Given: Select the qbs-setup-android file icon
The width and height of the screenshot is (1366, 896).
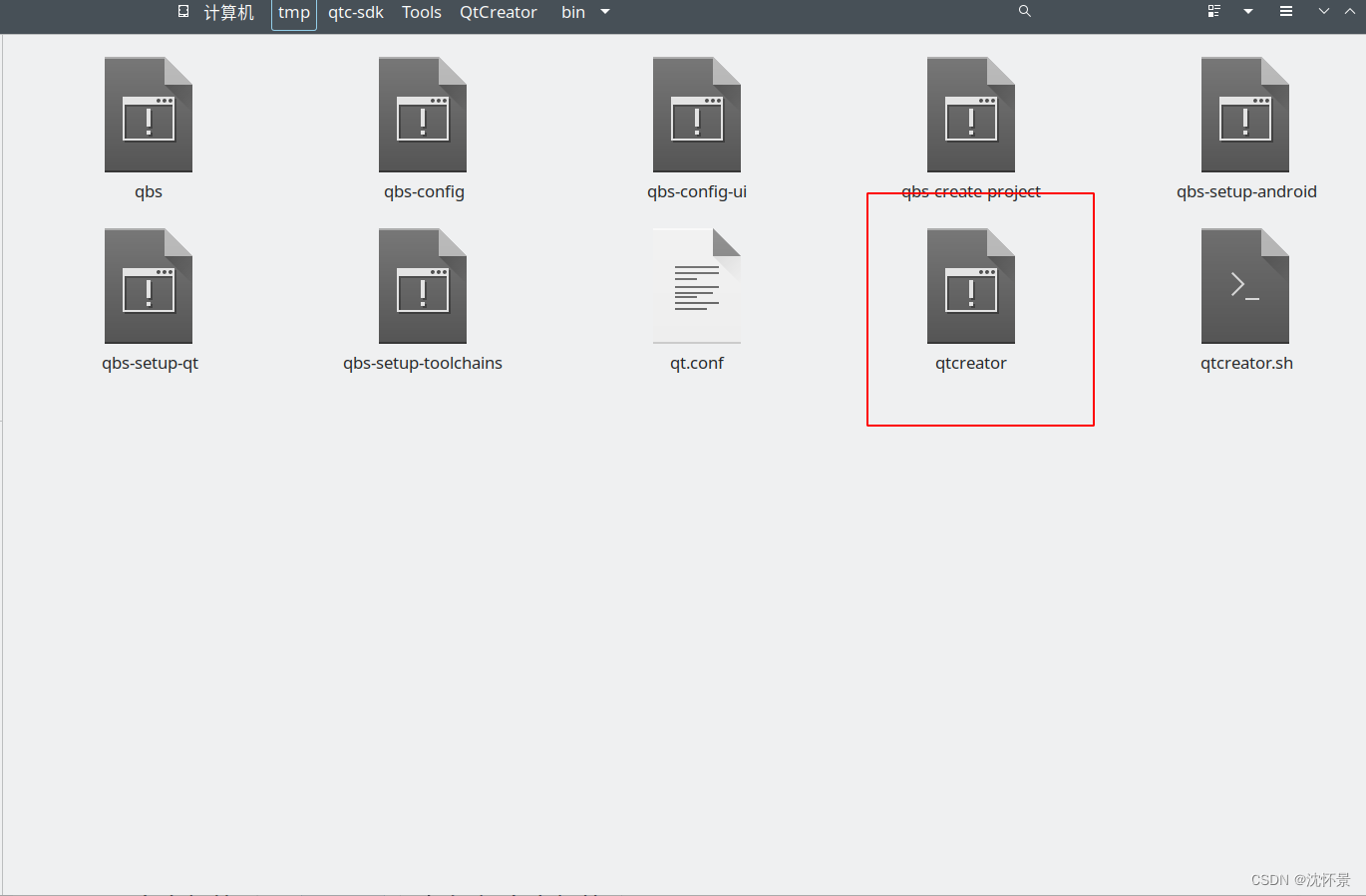Looking at the screenshot, I should 1245,115.
